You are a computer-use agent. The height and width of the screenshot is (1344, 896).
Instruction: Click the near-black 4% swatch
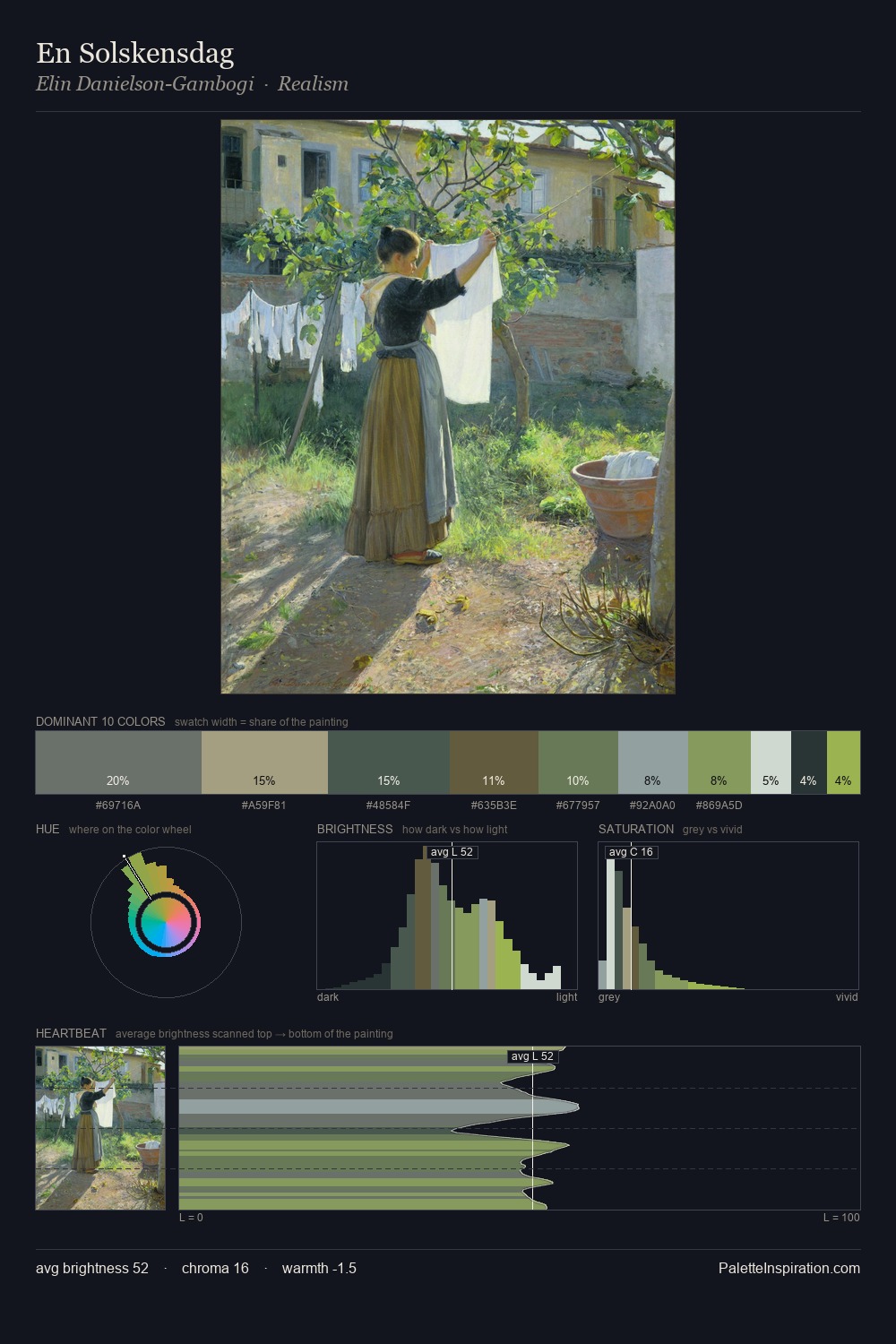[809, 762]
